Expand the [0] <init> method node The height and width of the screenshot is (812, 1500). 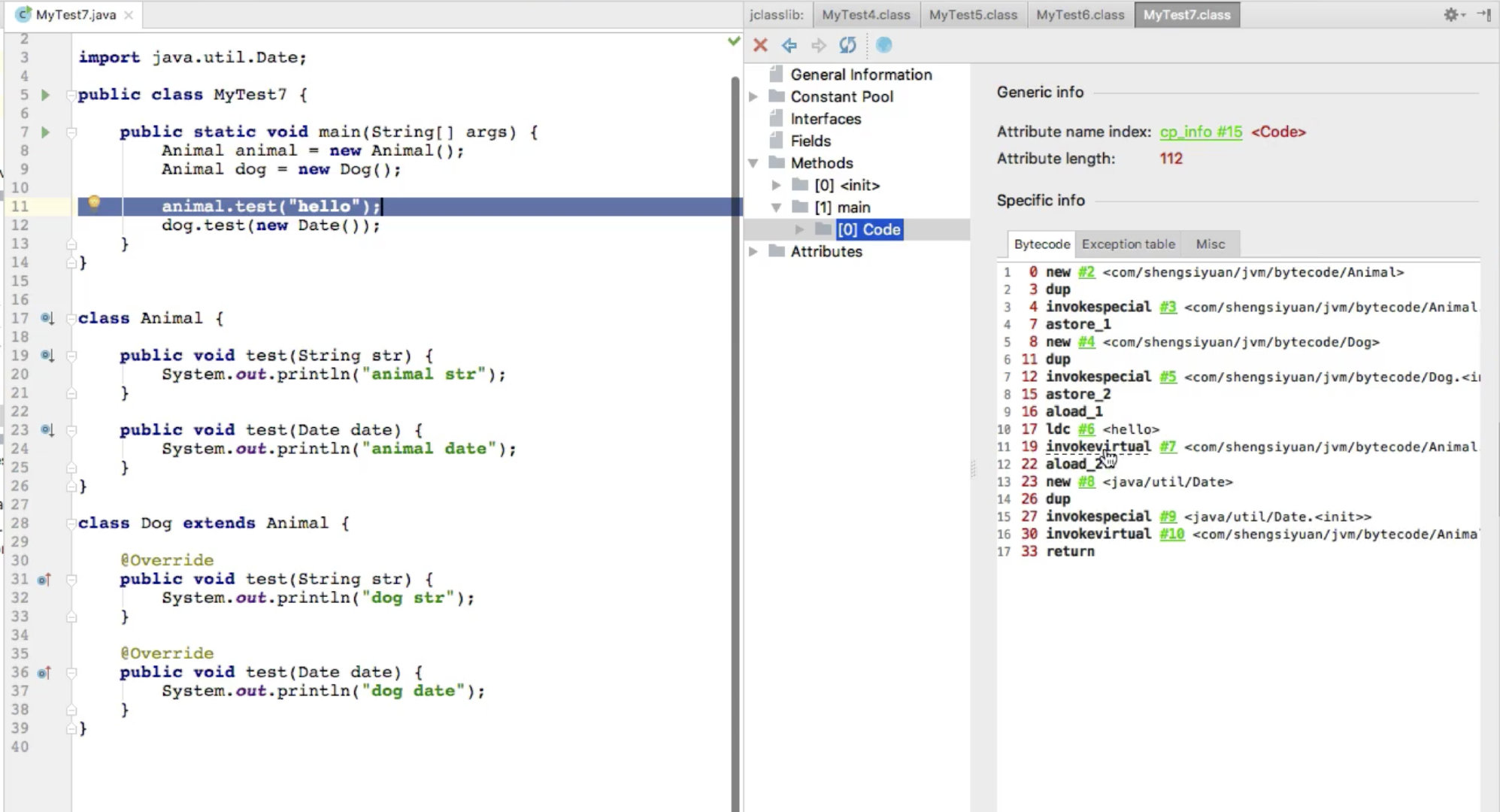point(777,185)
